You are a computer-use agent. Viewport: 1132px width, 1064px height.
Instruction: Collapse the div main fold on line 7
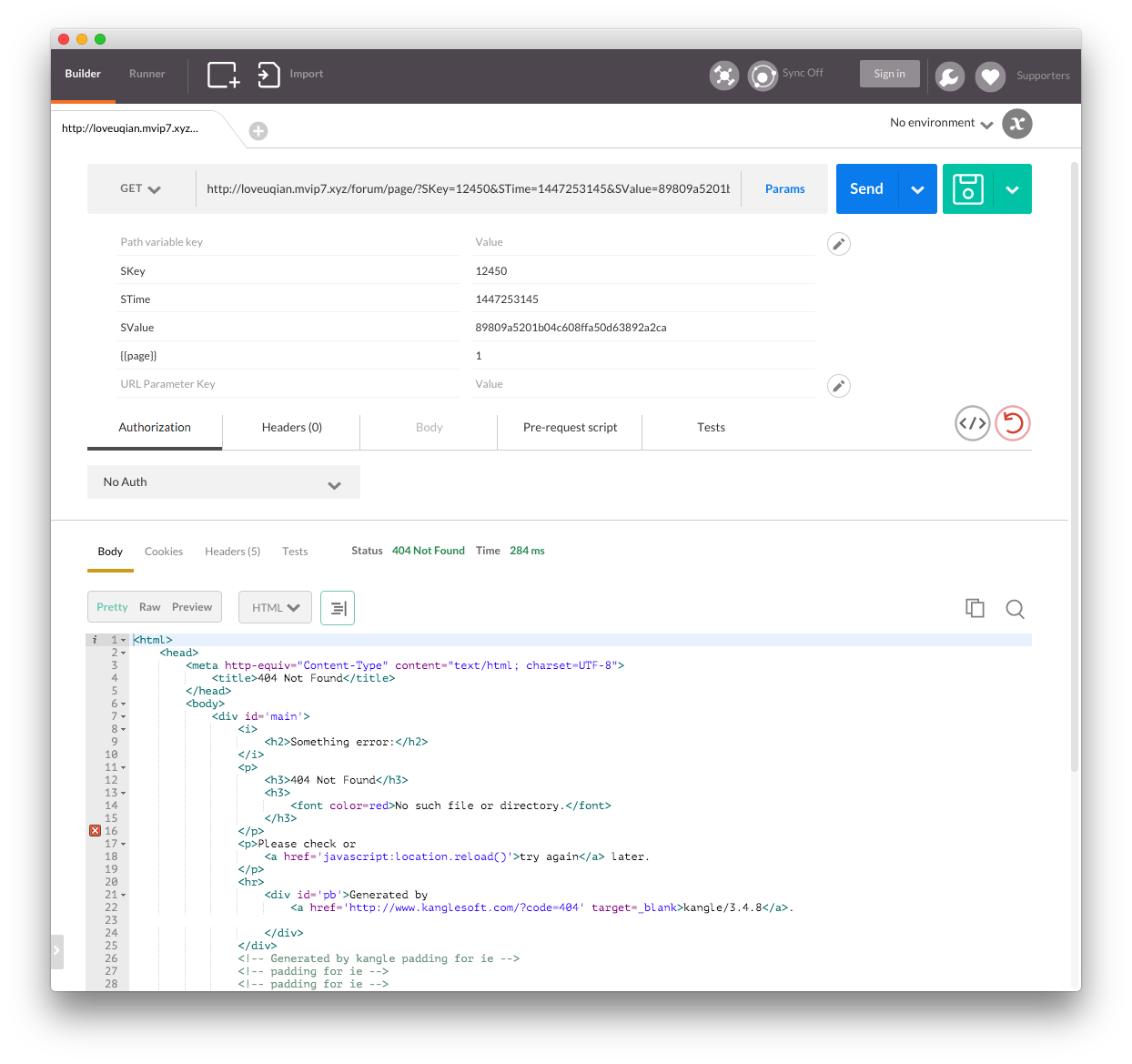coord(124,717)
